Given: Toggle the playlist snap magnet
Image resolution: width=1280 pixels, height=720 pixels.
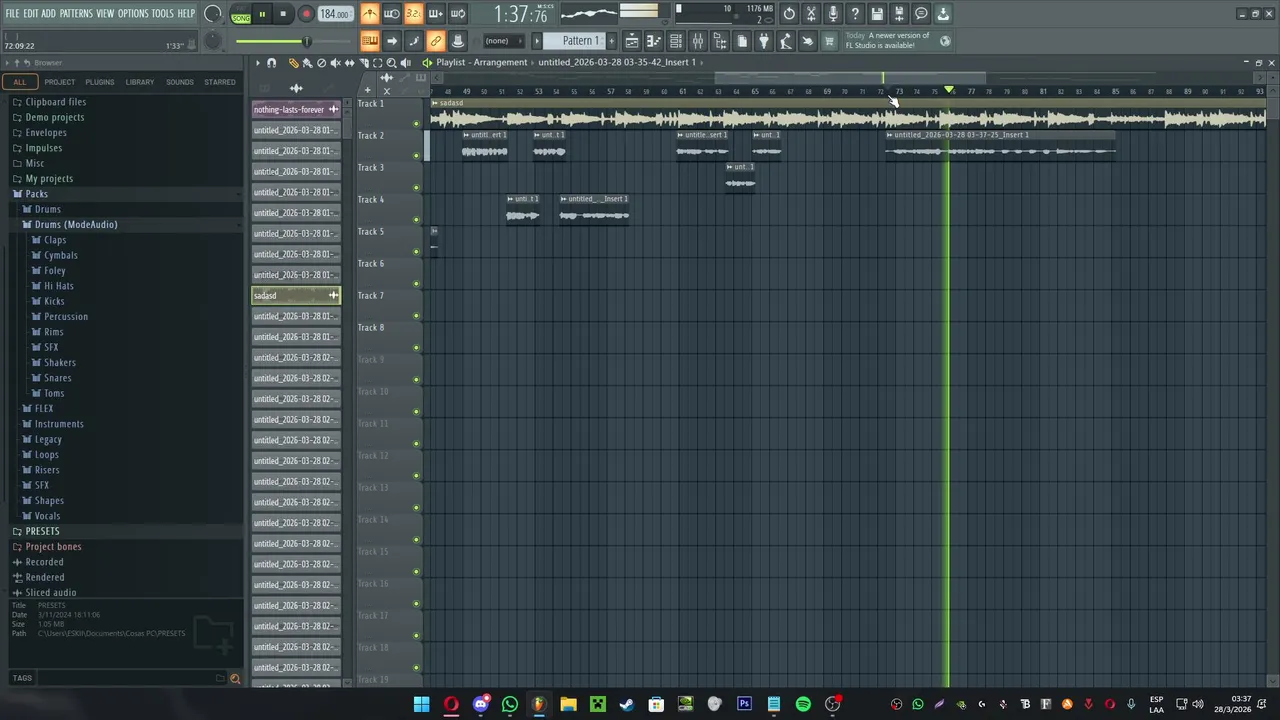Looking at the screenshot, I should click(271, 63).
